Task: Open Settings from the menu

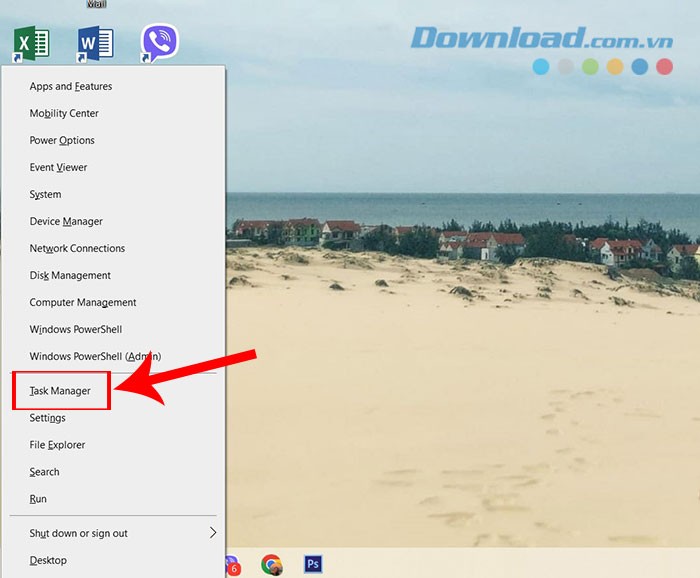Action: click(x=47, y=418)
